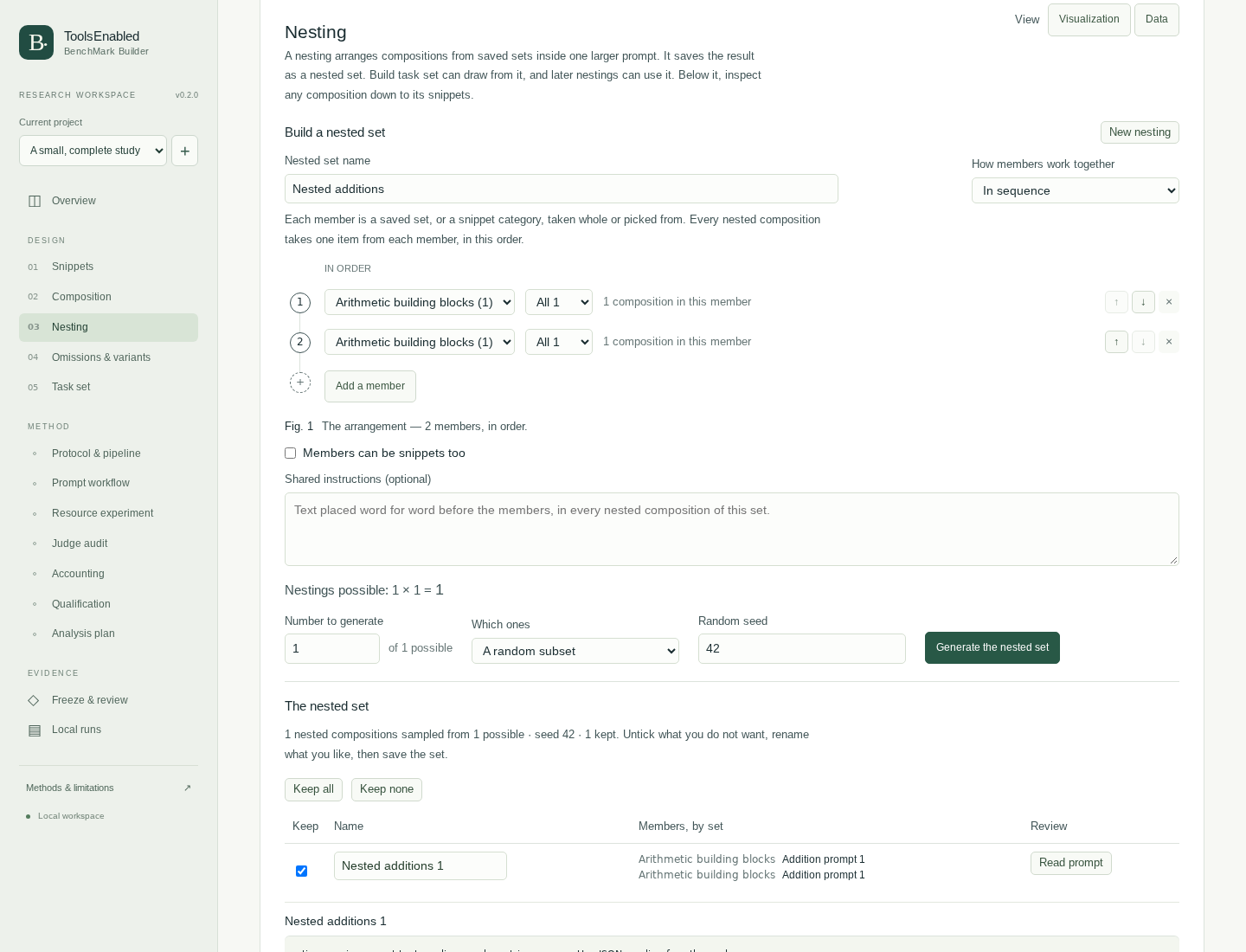Click the Nested set name input field
The width and height of the screenshot is (1246, 952).
pyautogui.click(x=562, y=189)
